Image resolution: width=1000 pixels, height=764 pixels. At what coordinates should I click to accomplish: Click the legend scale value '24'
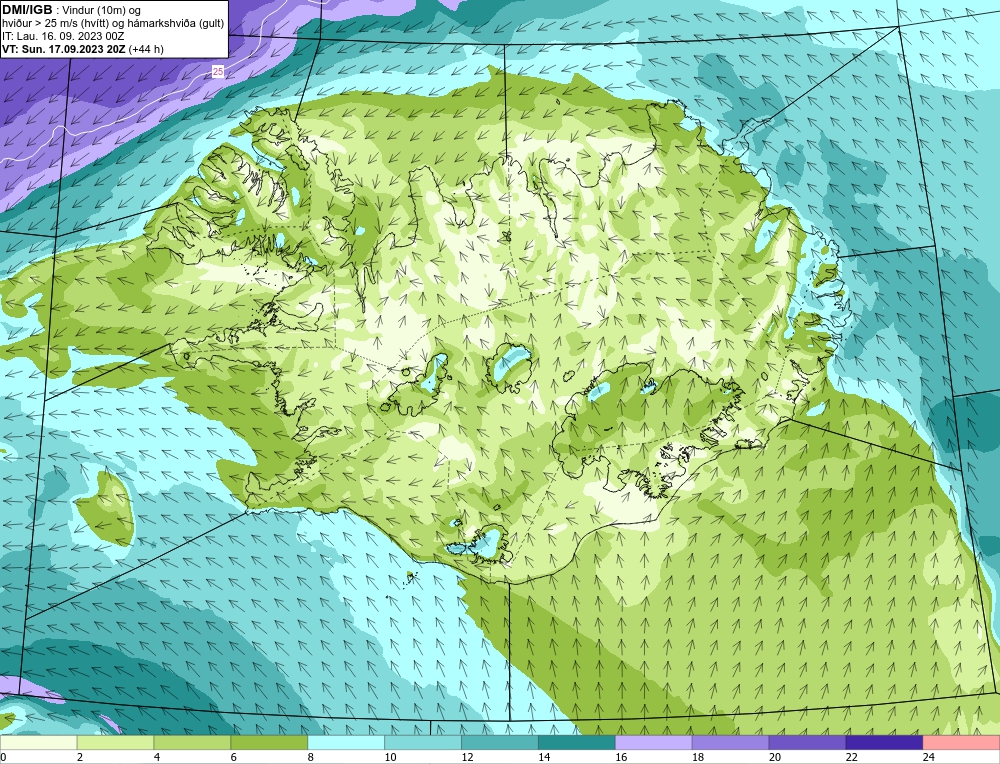click(x=929, y=757)
